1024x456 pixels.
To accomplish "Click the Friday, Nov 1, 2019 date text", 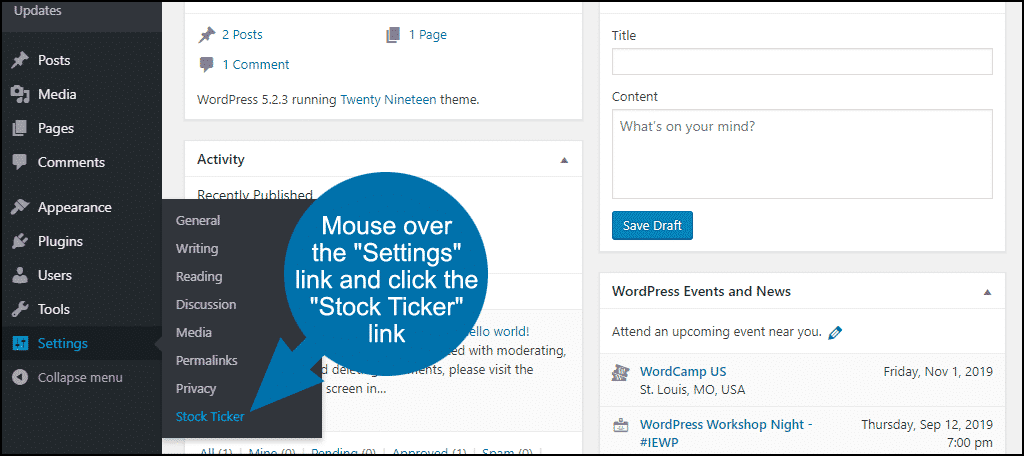I will pyautogui.click(x=938, y=372).
